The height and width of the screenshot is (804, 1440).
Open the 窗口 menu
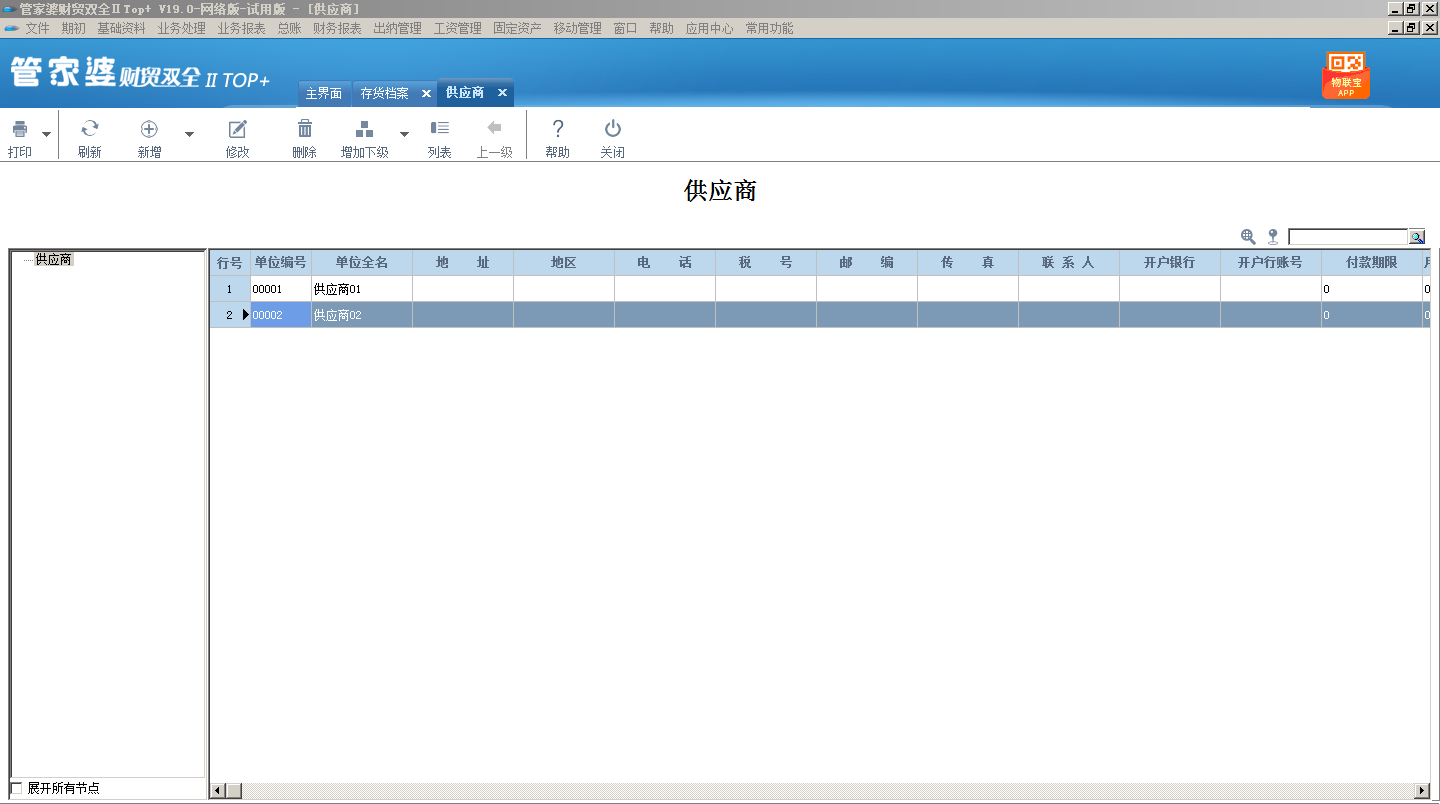(x=625, y=28)
